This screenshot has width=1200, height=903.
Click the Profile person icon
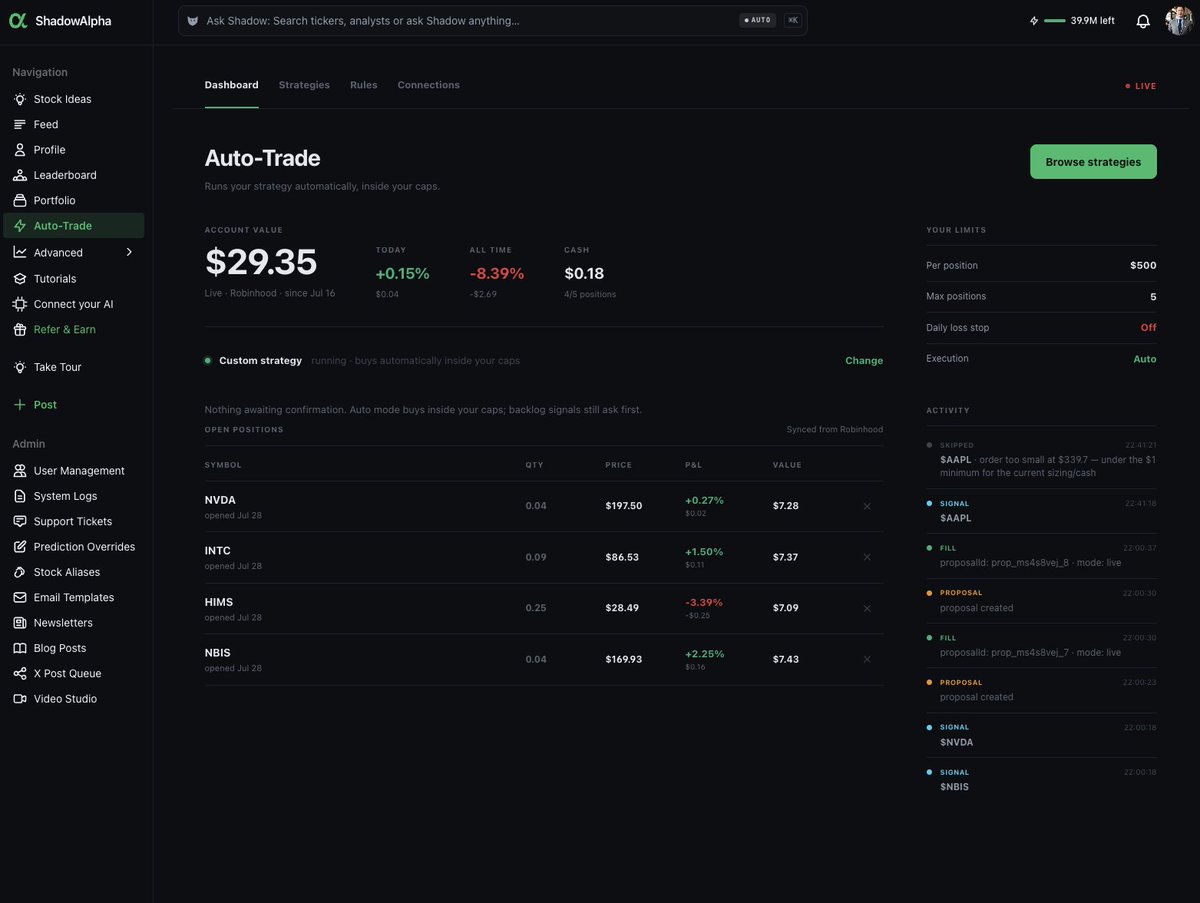tap(20, 150)
